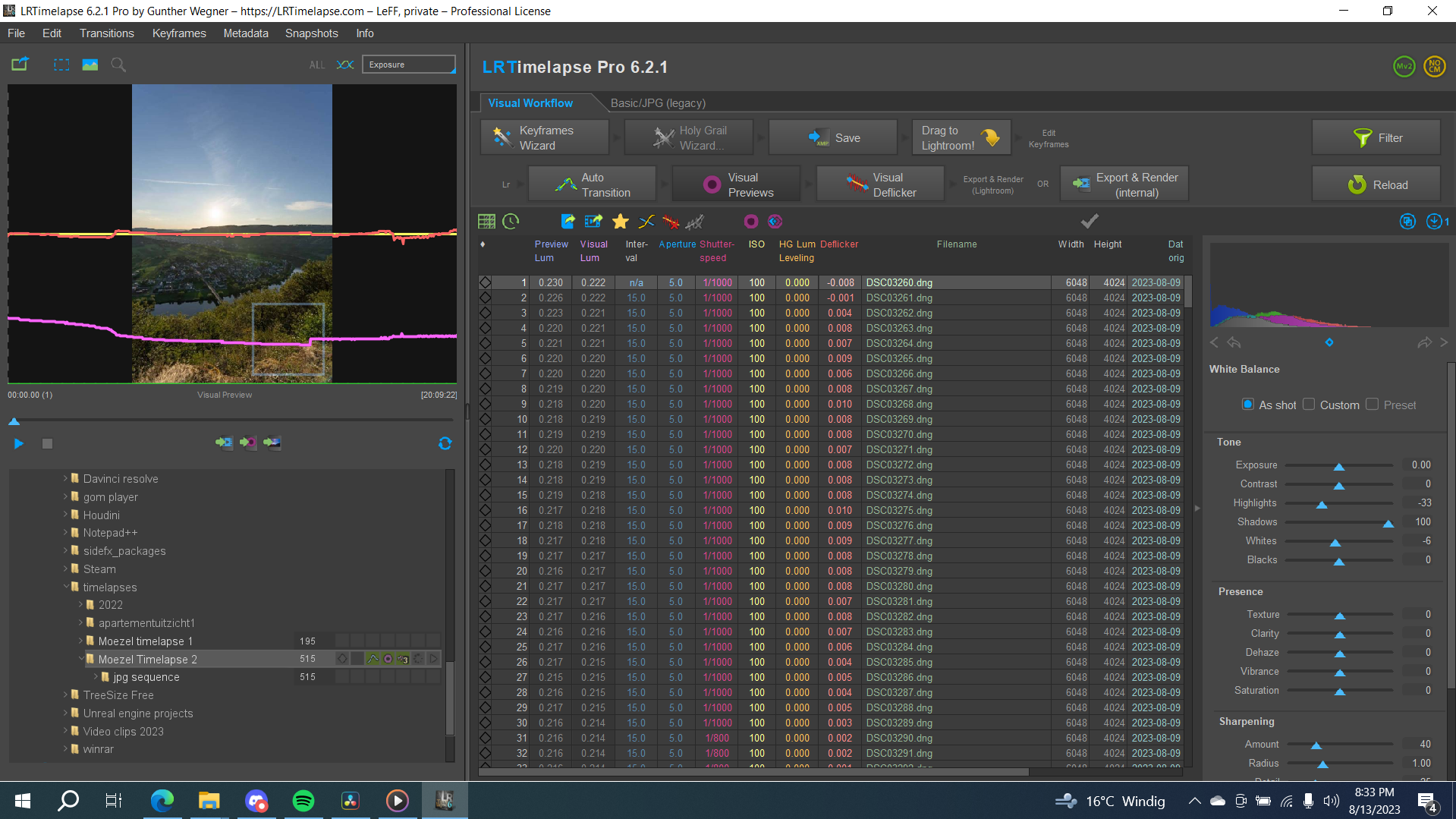Click the green clock history icon
Screen dimensions: 1456x819
(x=511, y=222)
